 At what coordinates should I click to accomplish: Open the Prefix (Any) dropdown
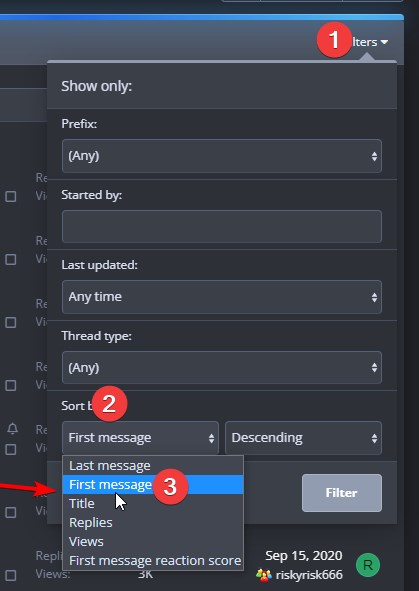tap(222, 156)
